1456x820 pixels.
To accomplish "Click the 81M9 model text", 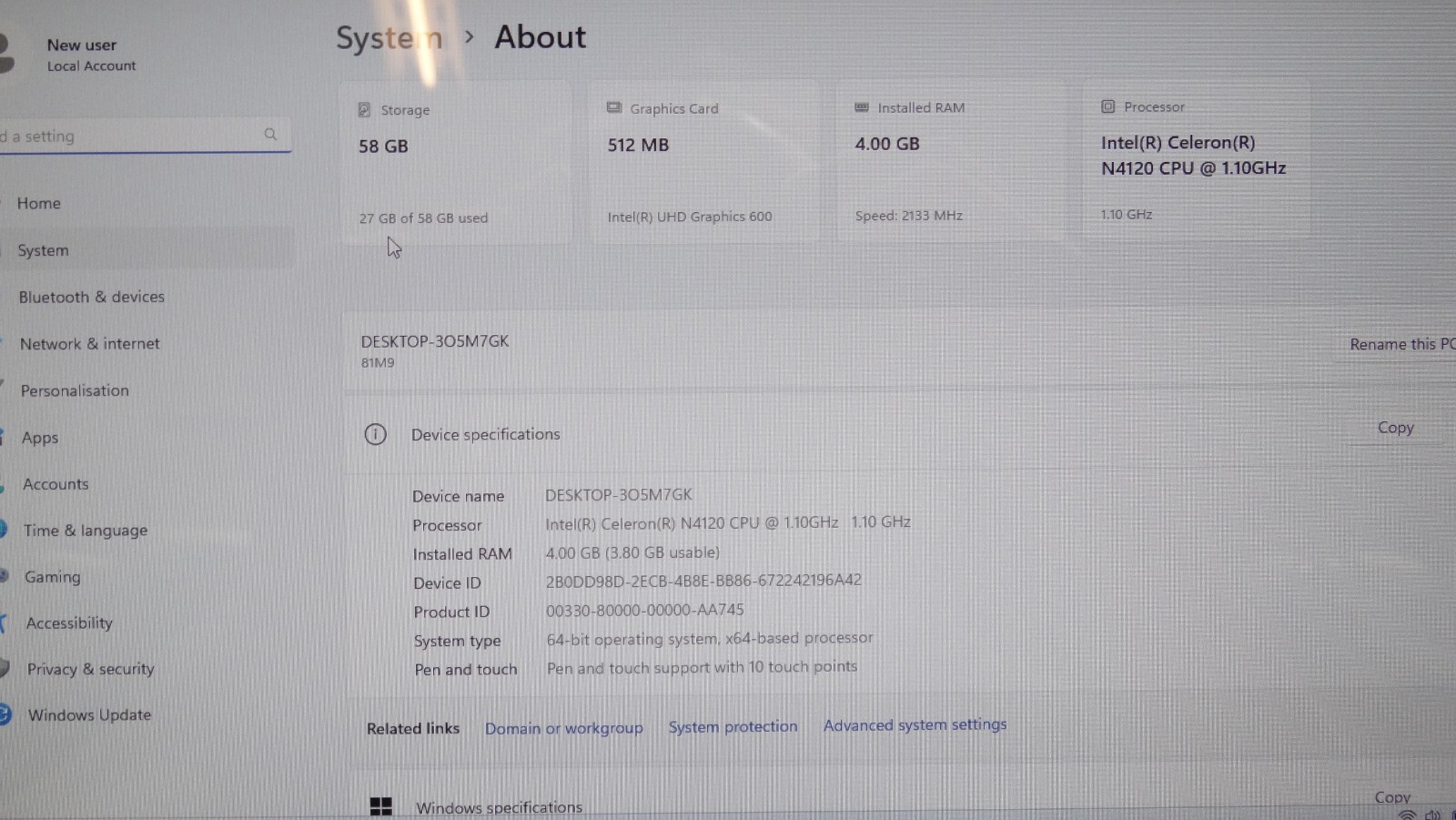I will 378,362.
